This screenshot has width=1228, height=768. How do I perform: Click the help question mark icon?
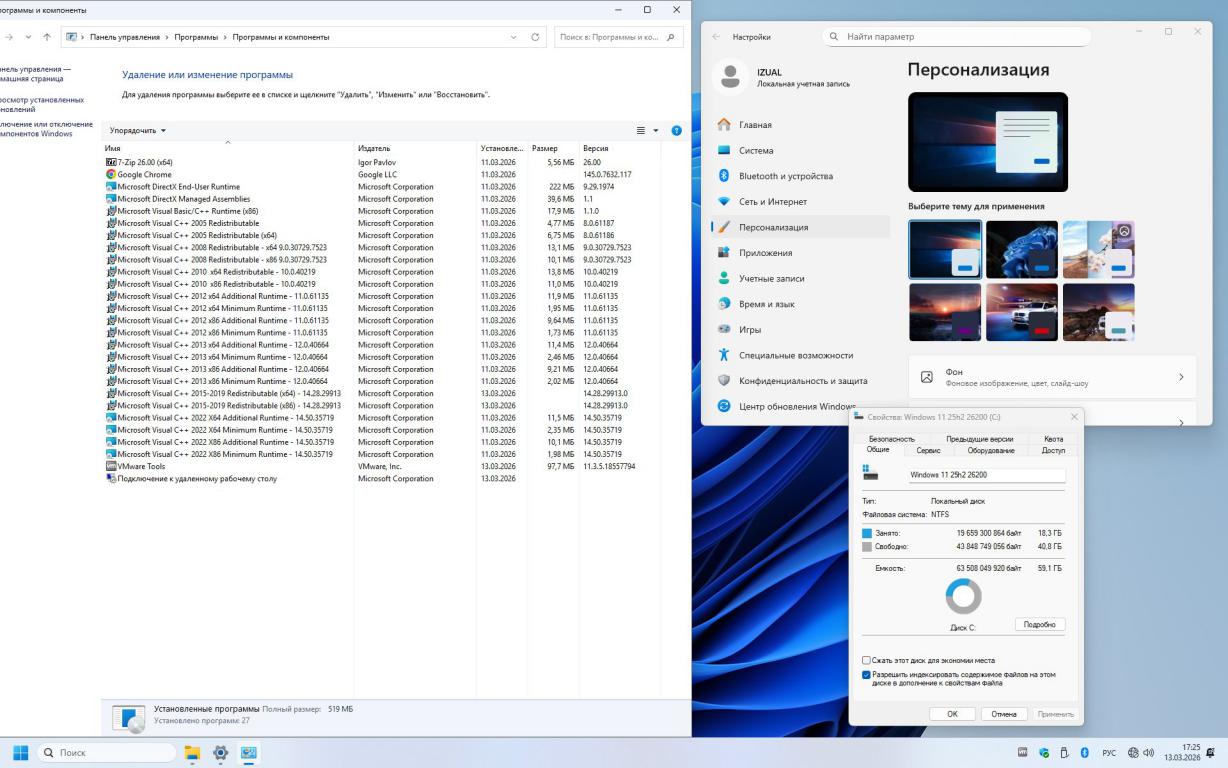click(x=677, y=131)
